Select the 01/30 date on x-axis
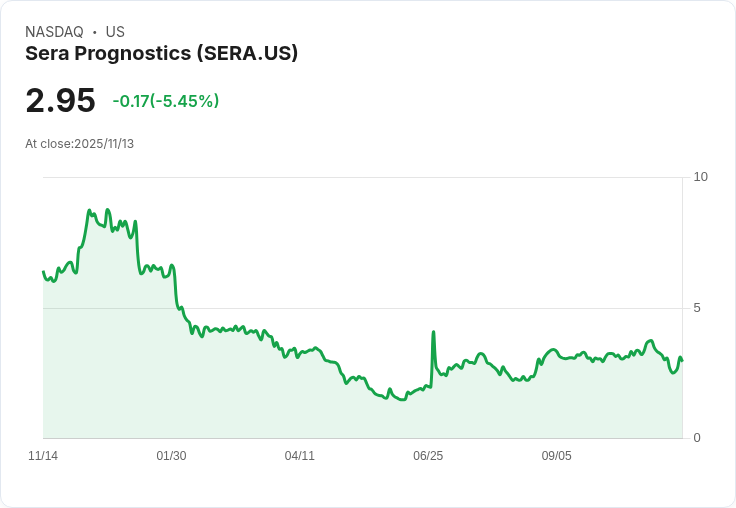The width and height of the screenshot is (736, 508). click(171, 456)
